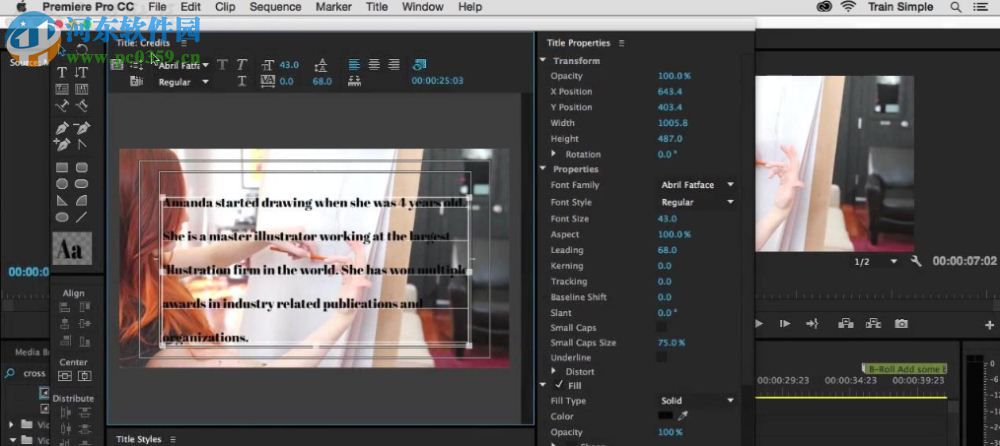Open the Font Family dropdown in Properties
The height and width of the screenshot is (446, 1000).
point(697,185)
